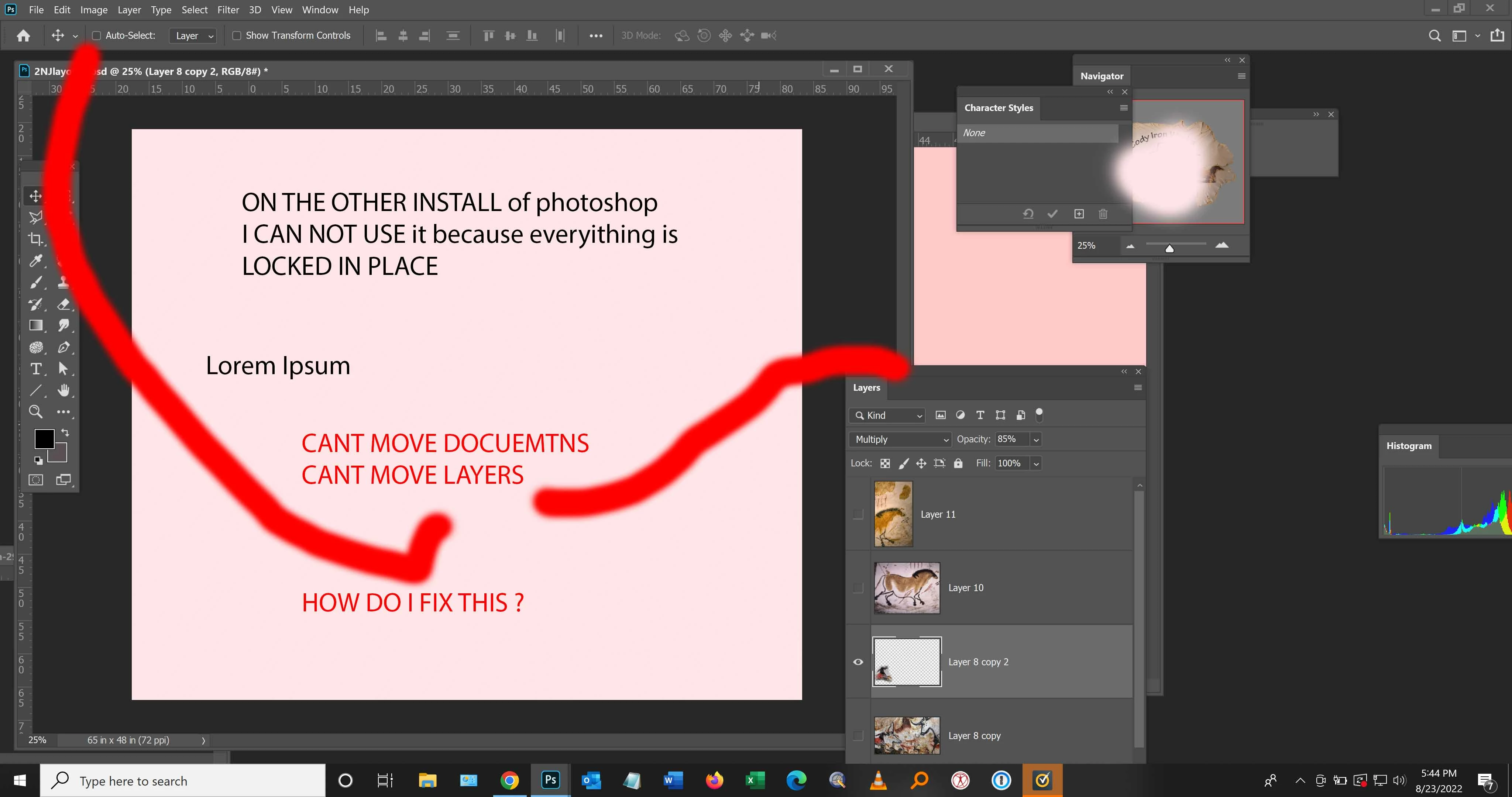Click the Layer 10 horse thumbnail
Viewport: 1512px width, 797px height.
tap(906, 587)
